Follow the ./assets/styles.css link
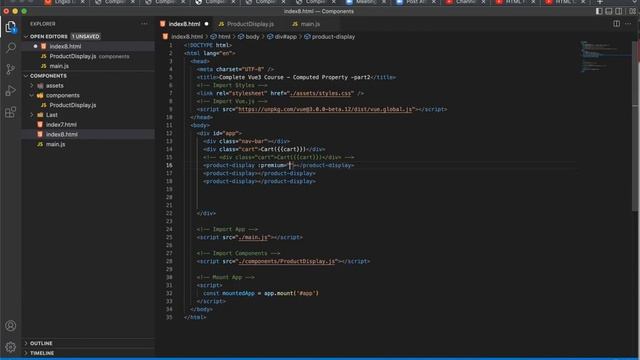 click(x=320, y=93)
